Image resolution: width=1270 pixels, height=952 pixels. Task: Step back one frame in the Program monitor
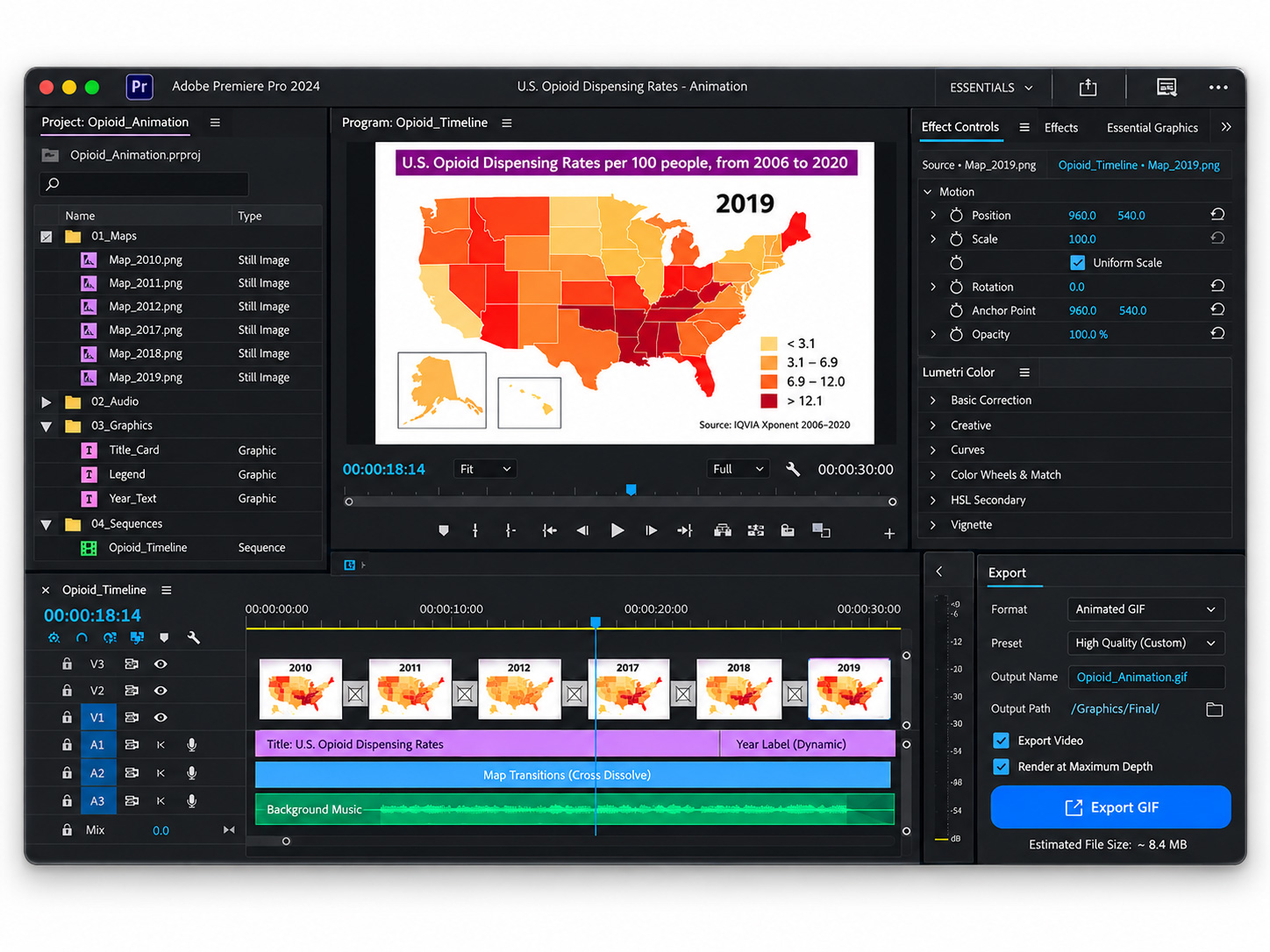(582, 530)
